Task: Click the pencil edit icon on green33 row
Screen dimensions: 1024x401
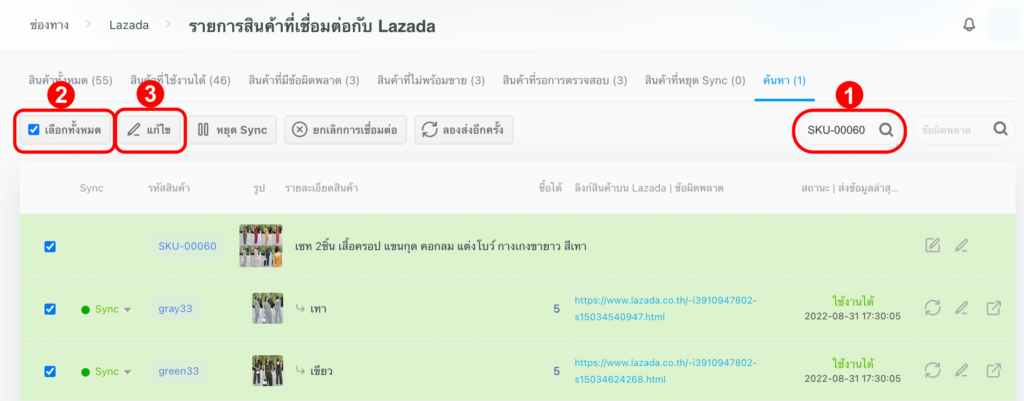Action: click(962, 370)
